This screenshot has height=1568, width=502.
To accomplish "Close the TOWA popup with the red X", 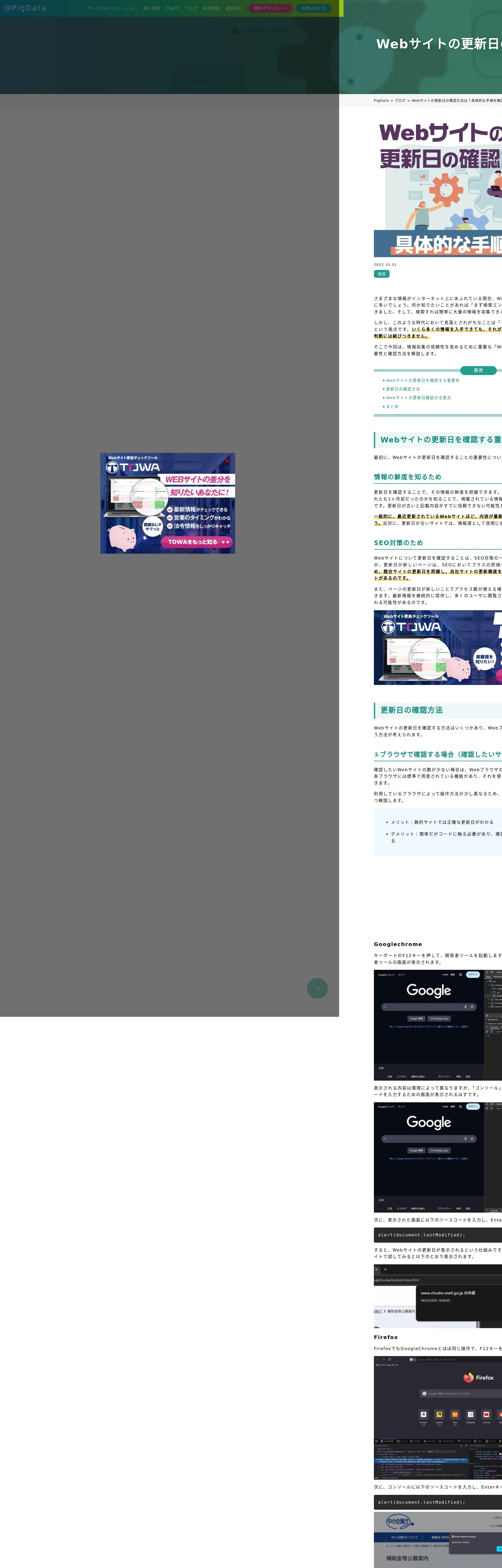I will pos(227,461).
